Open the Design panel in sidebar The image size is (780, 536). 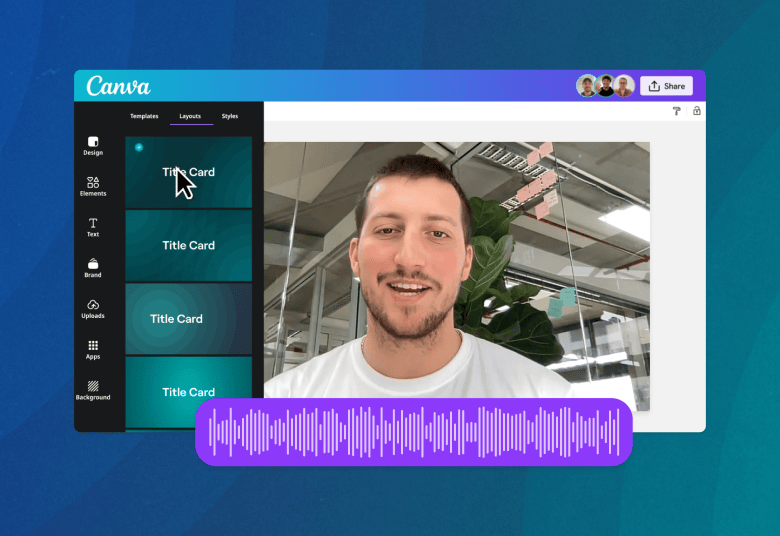pos(93,146)
